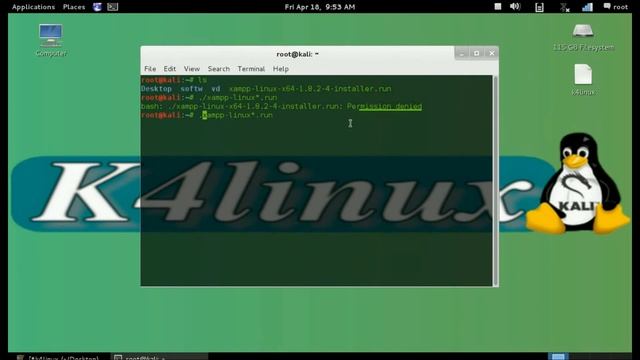
Task: Click the 'Permission denied' text in terminal
Action: pos(384,107)
